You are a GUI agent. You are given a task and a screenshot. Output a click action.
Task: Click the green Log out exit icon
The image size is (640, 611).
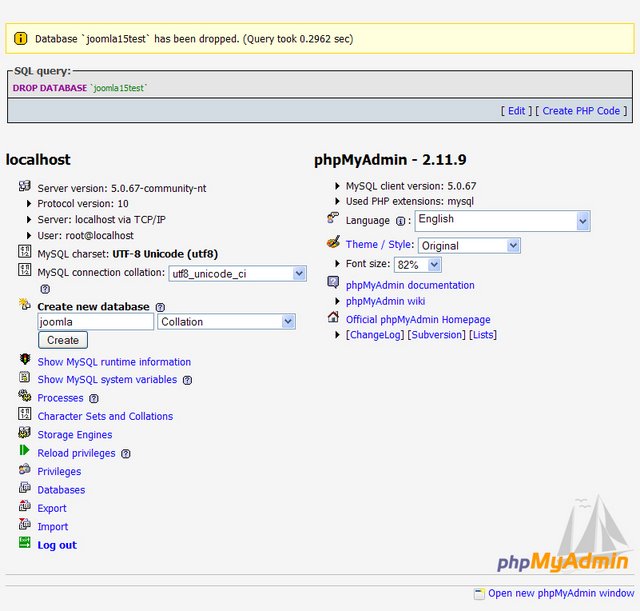[24, 542]
